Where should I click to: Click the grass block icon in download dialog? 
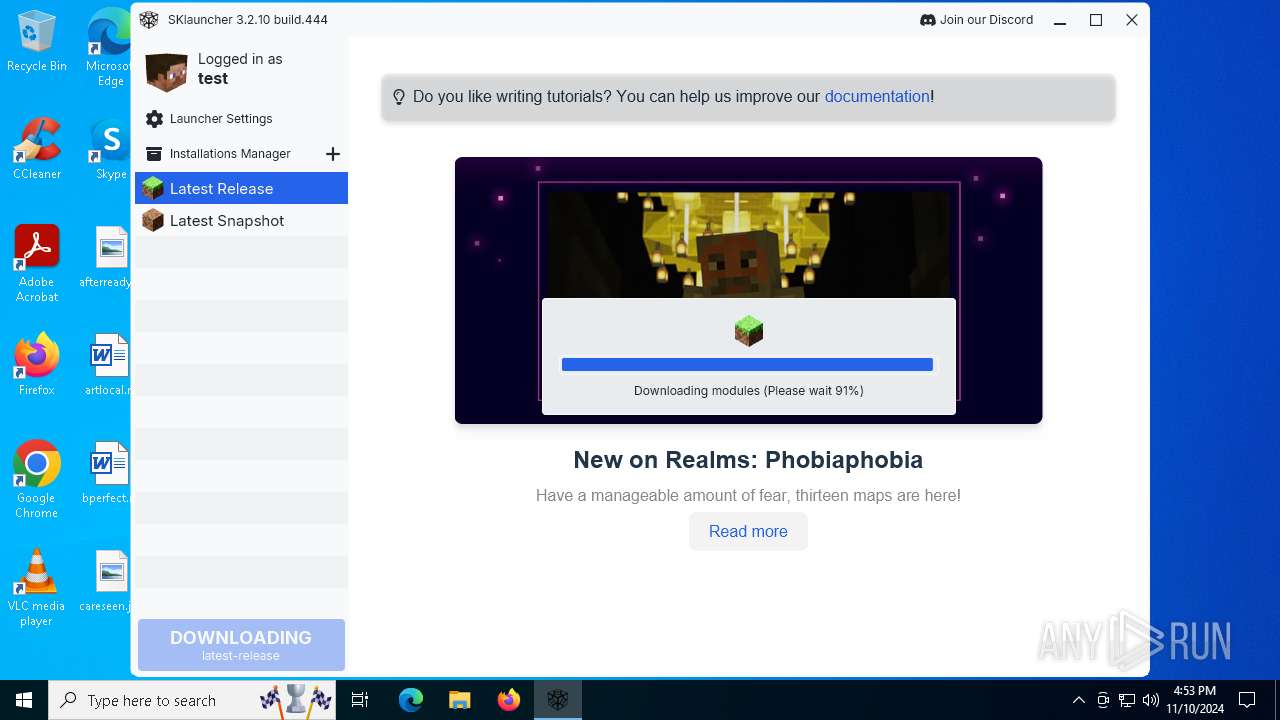[x=748, y=330]
